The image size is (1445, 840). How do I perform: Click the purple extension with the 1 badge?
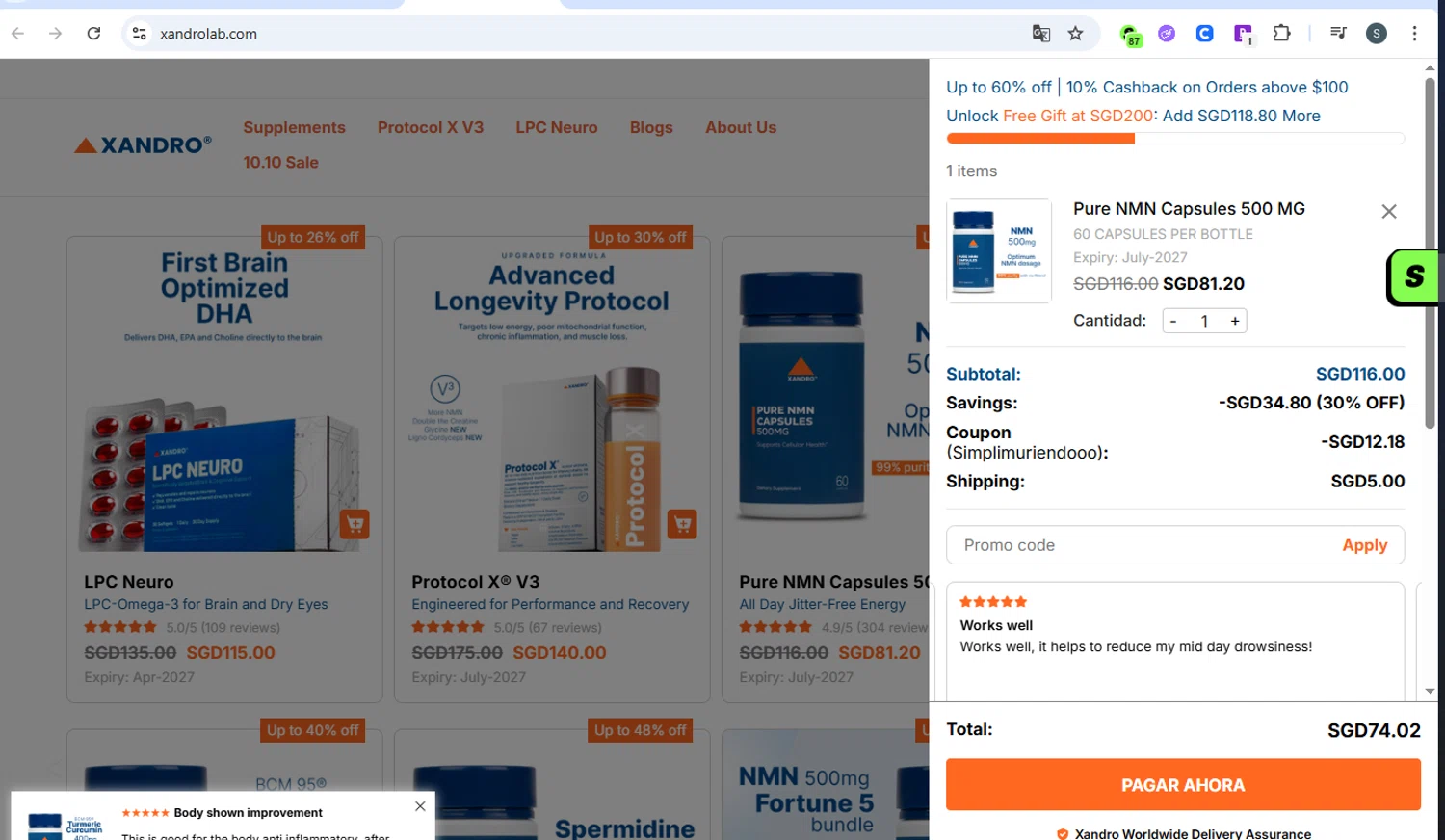[x=1244, y=36]
